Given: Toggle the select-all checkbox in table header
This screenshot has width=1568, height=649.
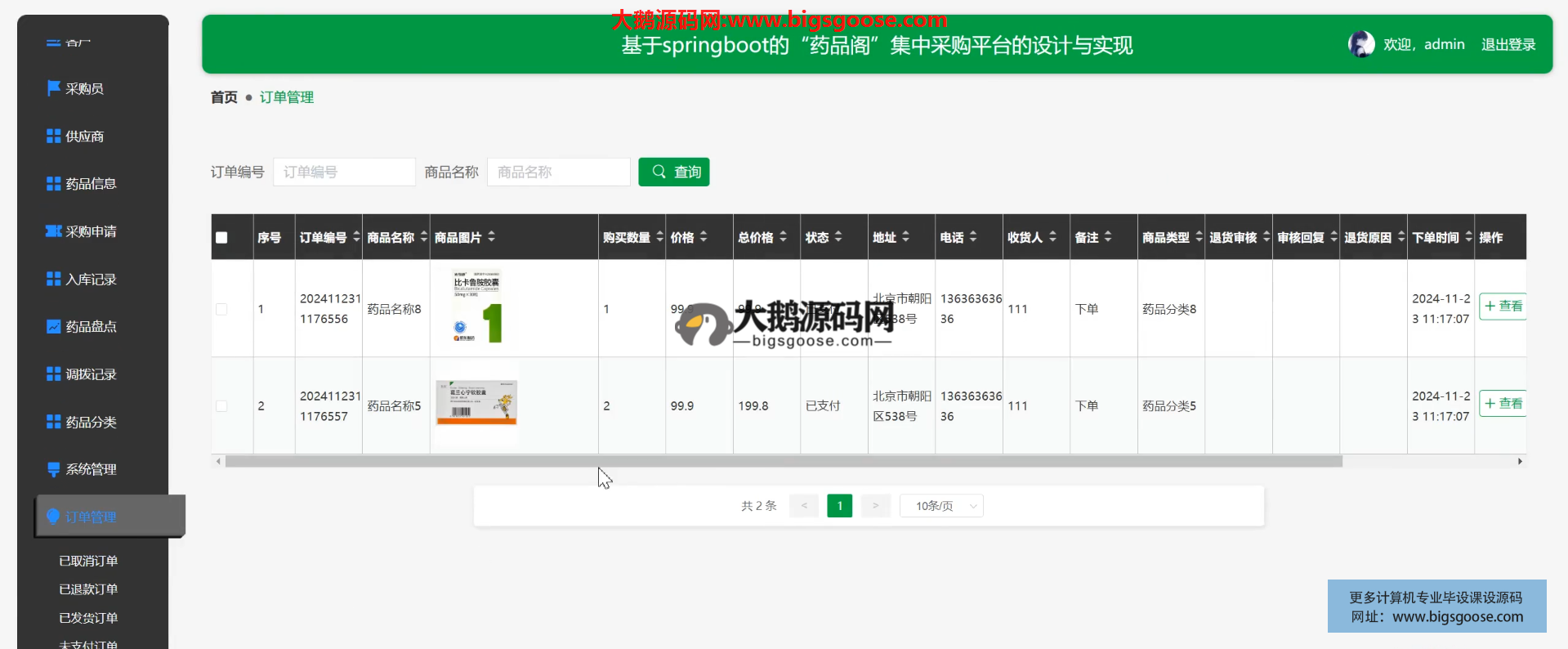Looking at the screenshot, I should coord(221,238).
